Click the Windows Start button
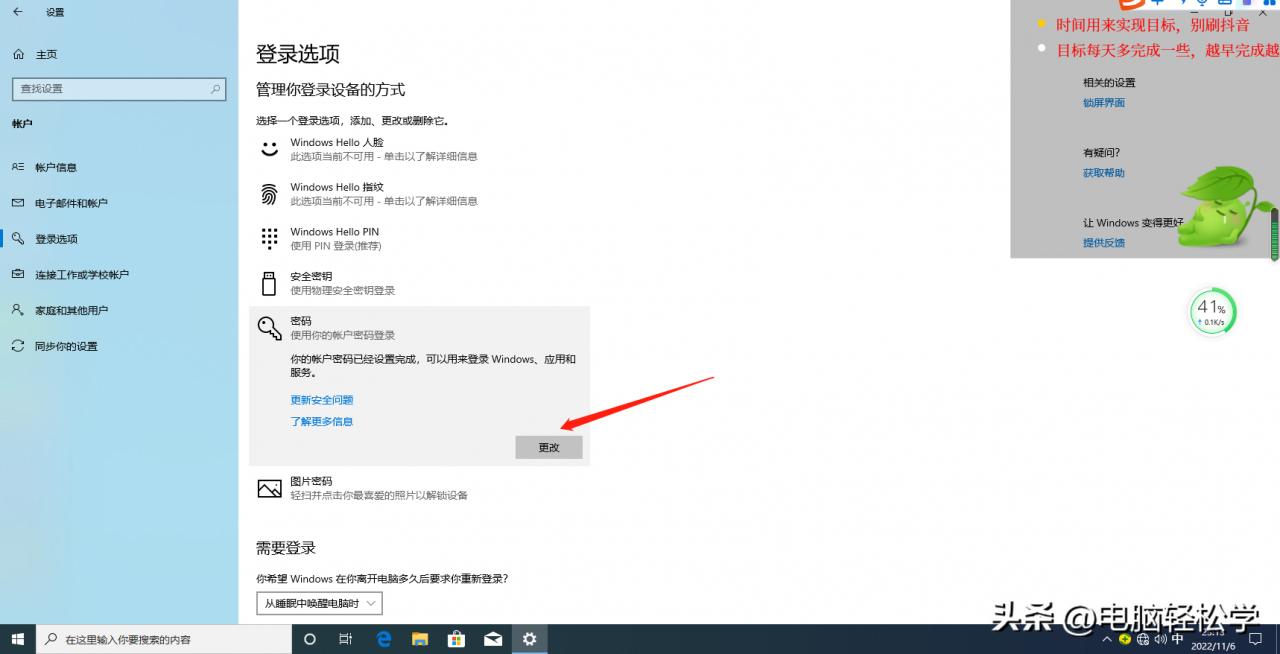Image resolution: width=1280 pixels, height=654 pixels. click(17, 639)
